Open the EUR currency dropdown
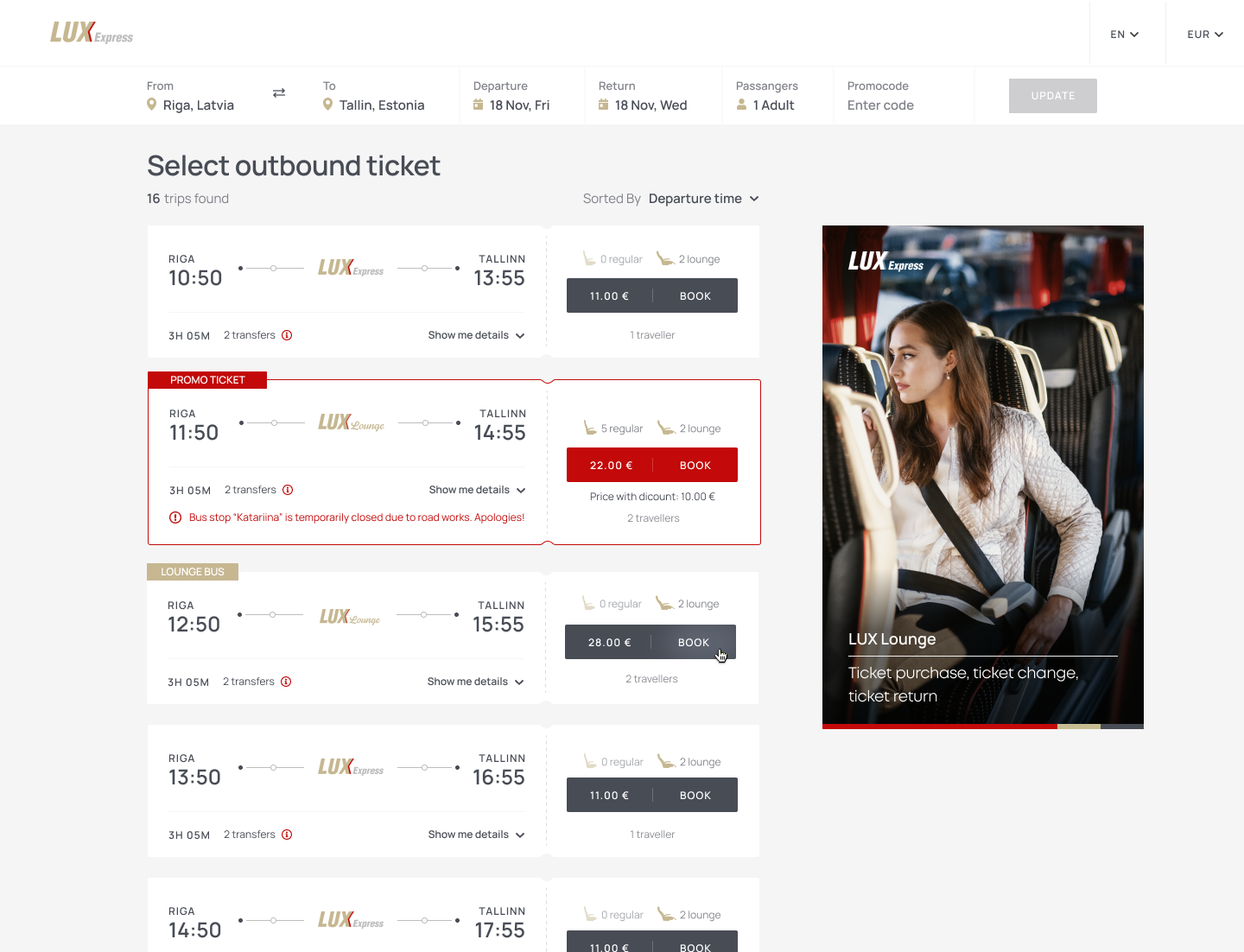Viewport: 1244px width, 952px height. click(1205, 35)
